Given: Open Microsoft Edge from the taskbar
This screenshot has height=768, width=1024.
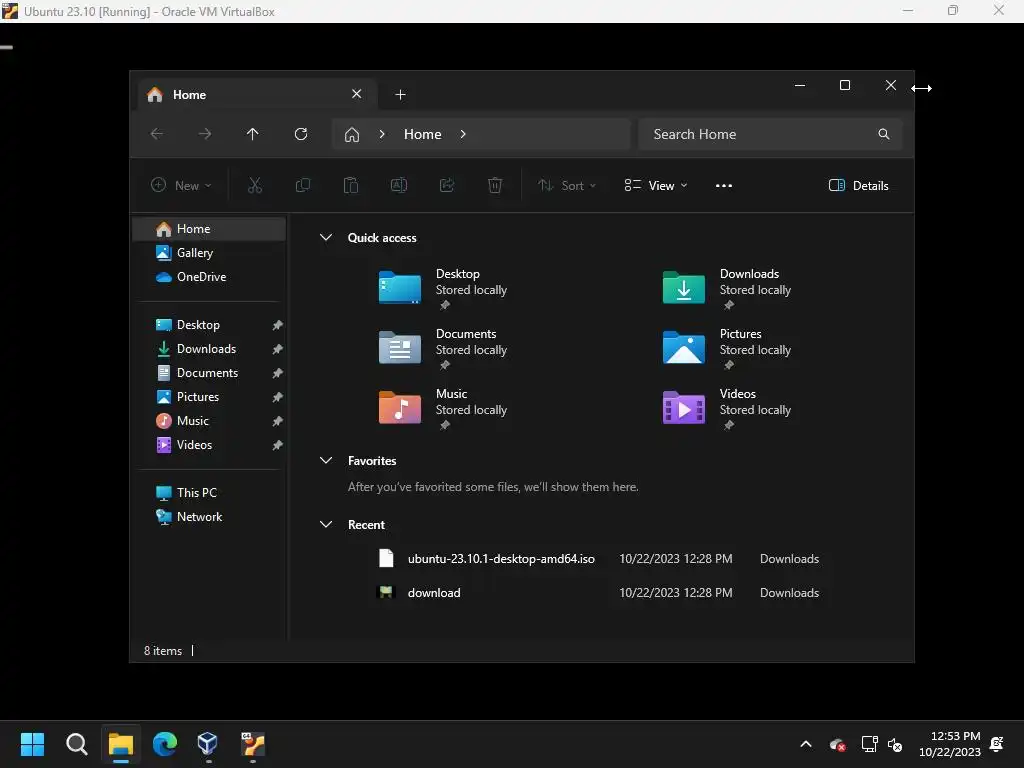Looking at the screenshot, I should pyautogui.click(x=165, y=744).
